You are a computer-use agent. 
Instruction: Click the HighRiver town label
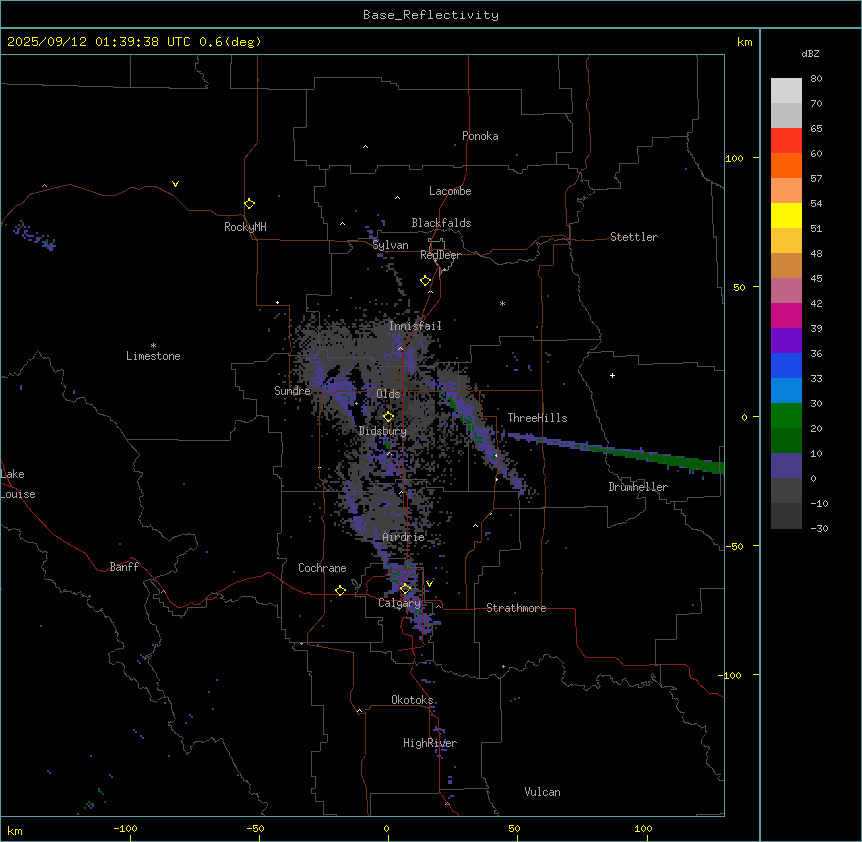click(430, 743)
